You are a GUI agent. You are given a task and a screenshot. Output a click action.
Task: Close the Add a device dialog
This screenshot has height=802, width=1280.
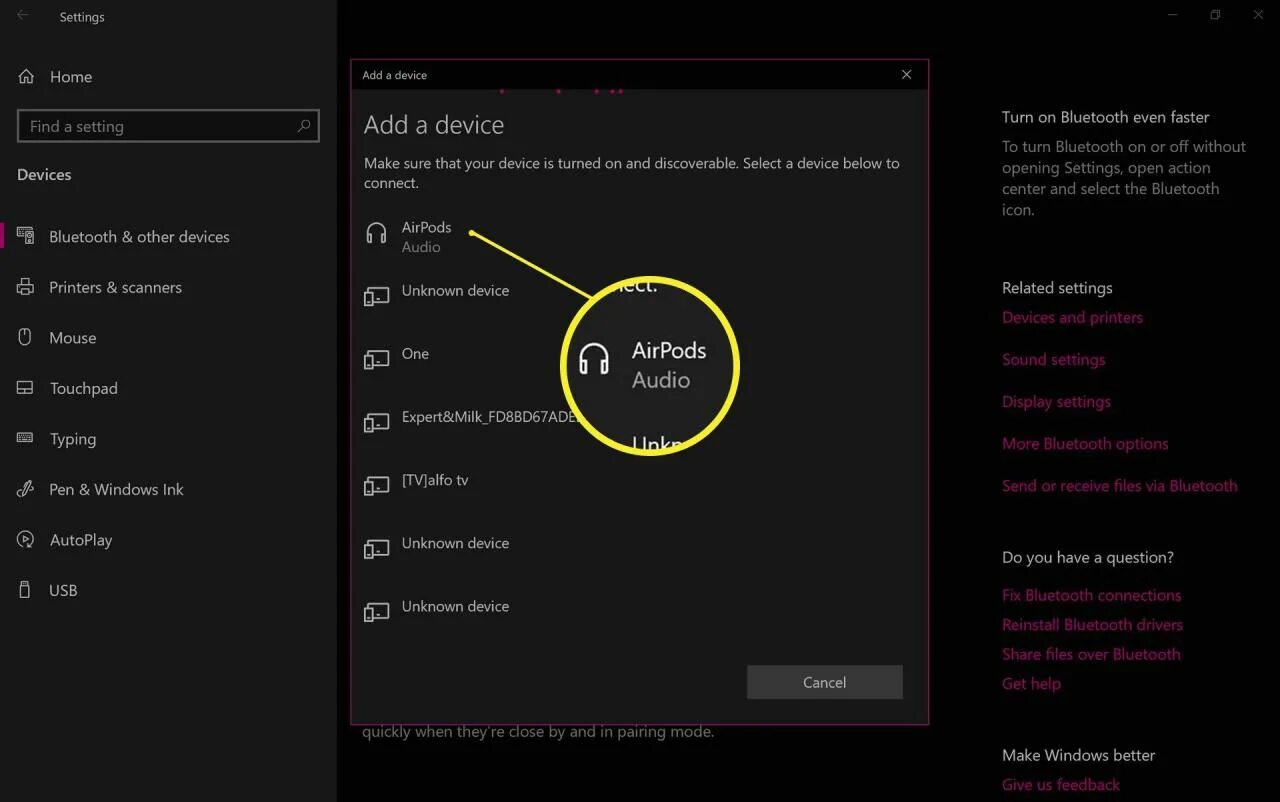pos(906,75)
